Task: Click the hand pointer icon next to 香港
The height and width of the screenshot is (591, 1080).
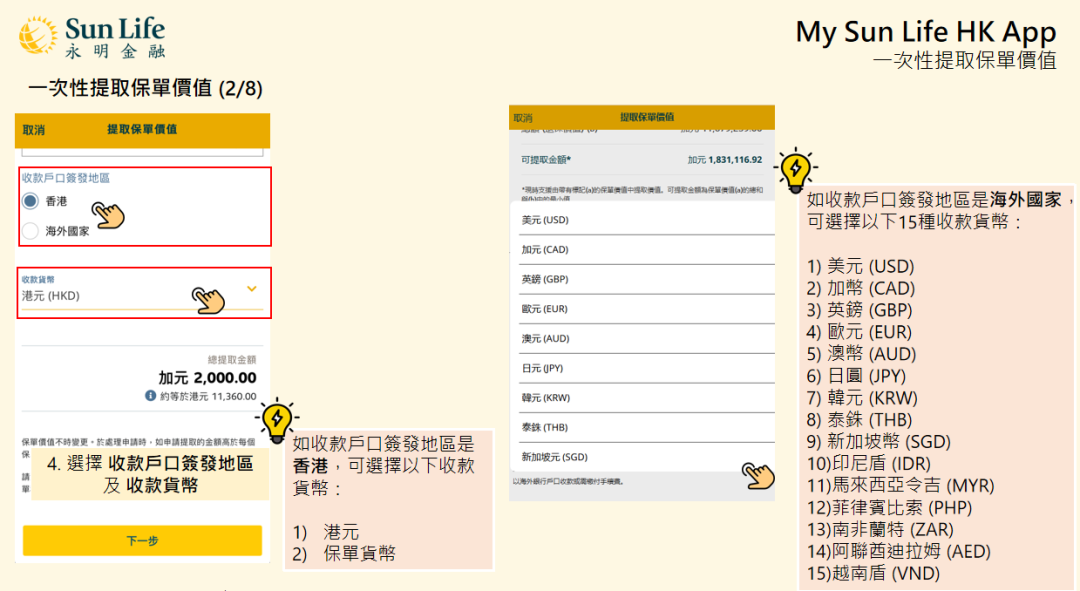Action: 108,213
